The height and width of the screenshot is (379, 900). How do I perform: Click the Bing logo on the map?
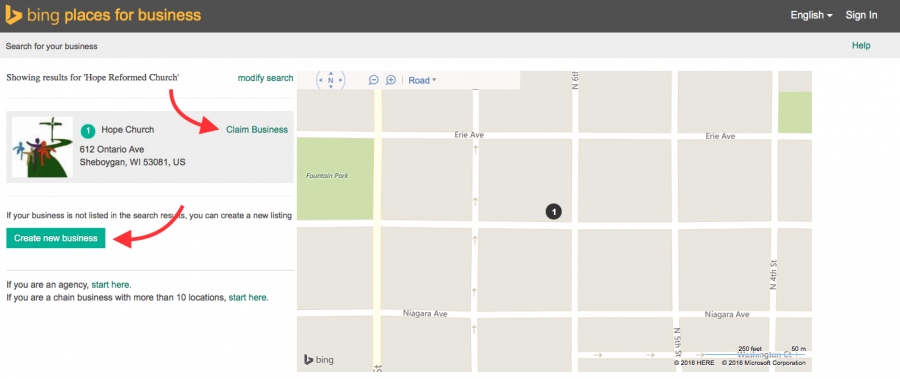319,360
